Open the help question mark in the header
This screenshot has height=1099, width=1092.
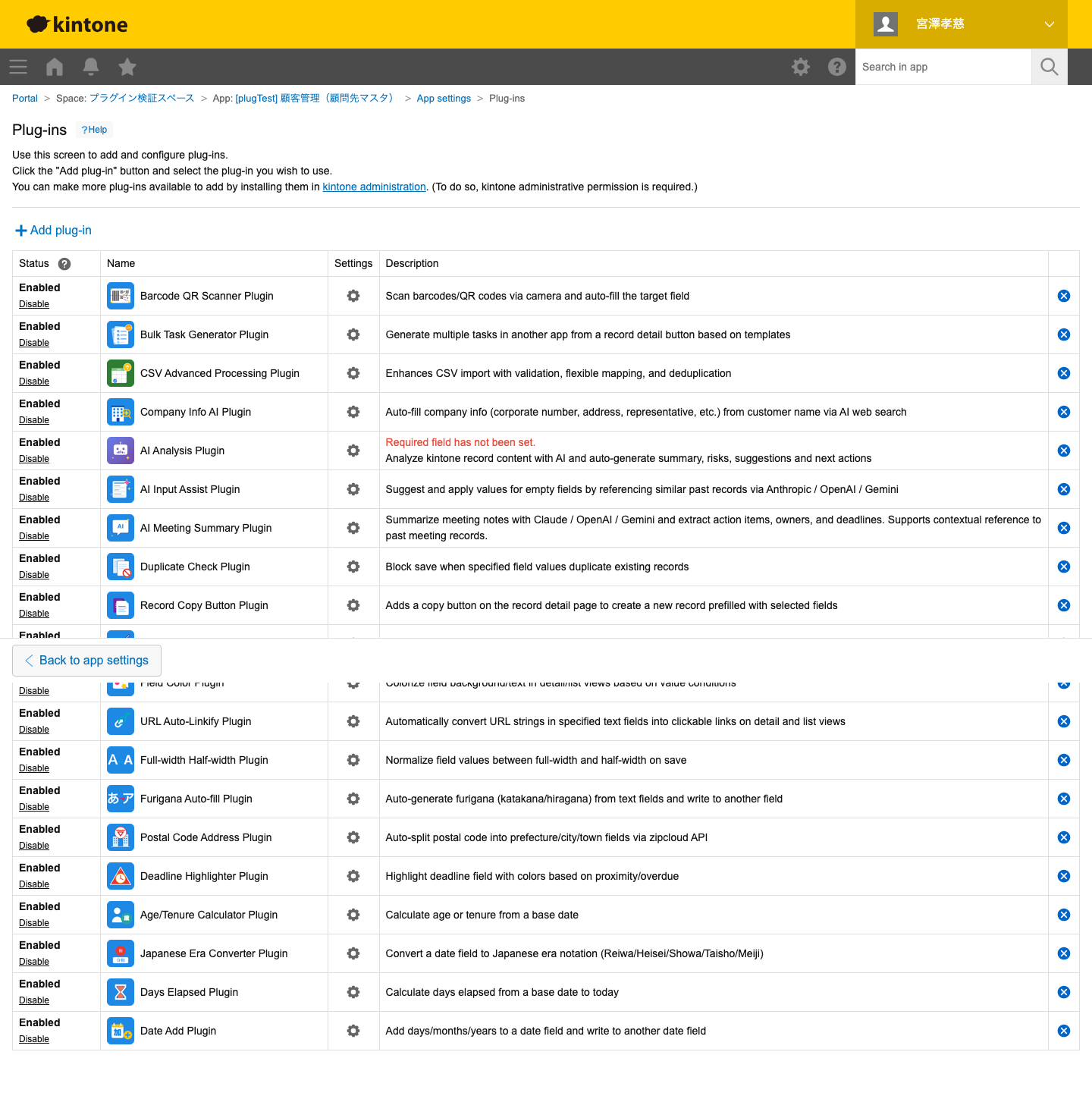[837, 67]
